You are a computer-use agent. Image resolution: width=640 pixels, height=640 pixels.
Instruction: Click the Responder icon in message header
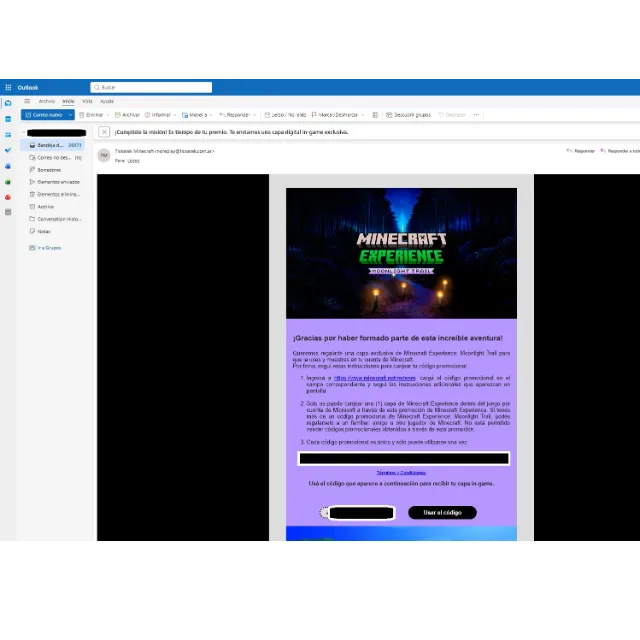click(x=569, y=151)
